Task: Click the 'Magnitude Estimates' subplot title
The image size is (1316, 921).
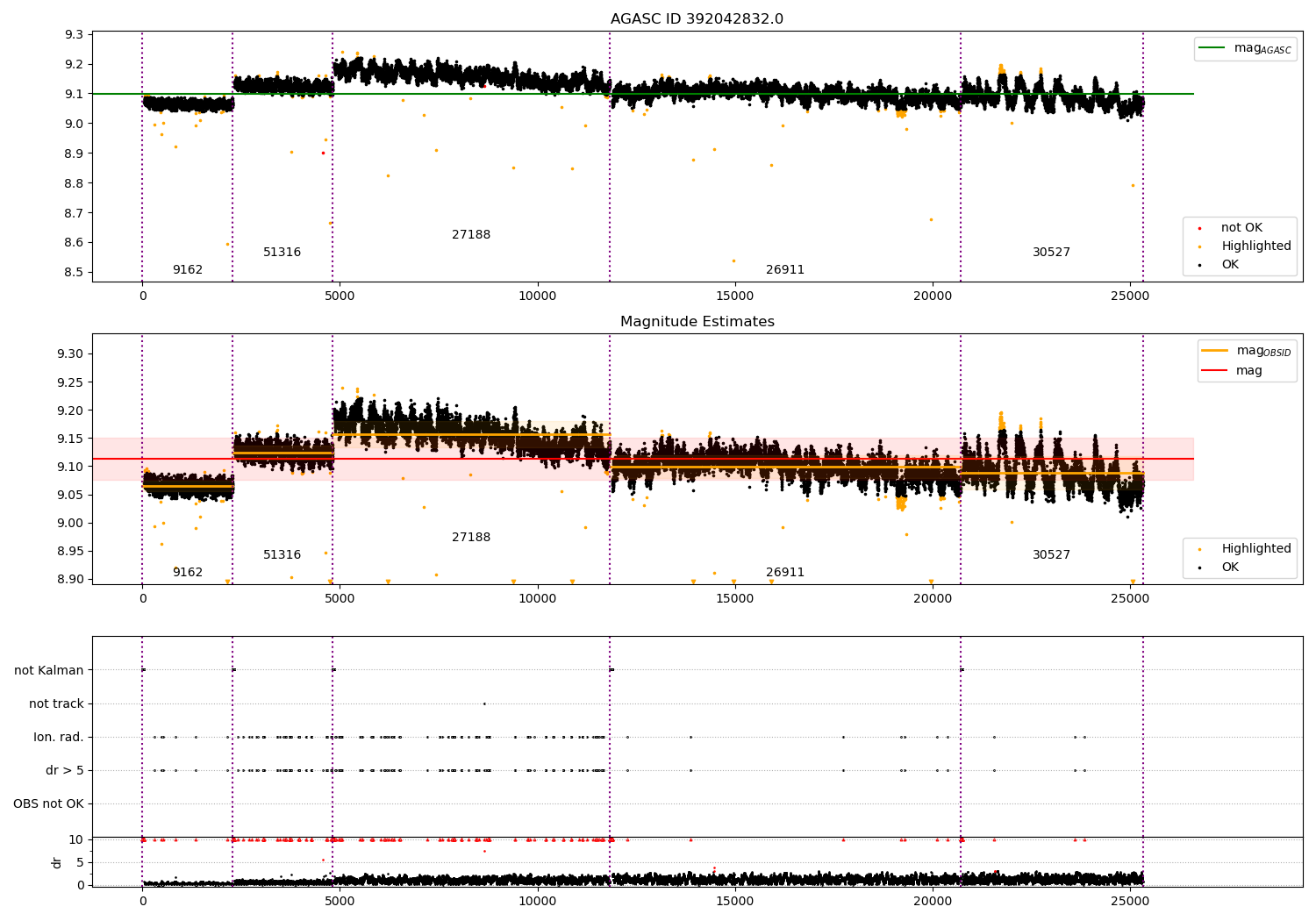Action: (697, 322)
